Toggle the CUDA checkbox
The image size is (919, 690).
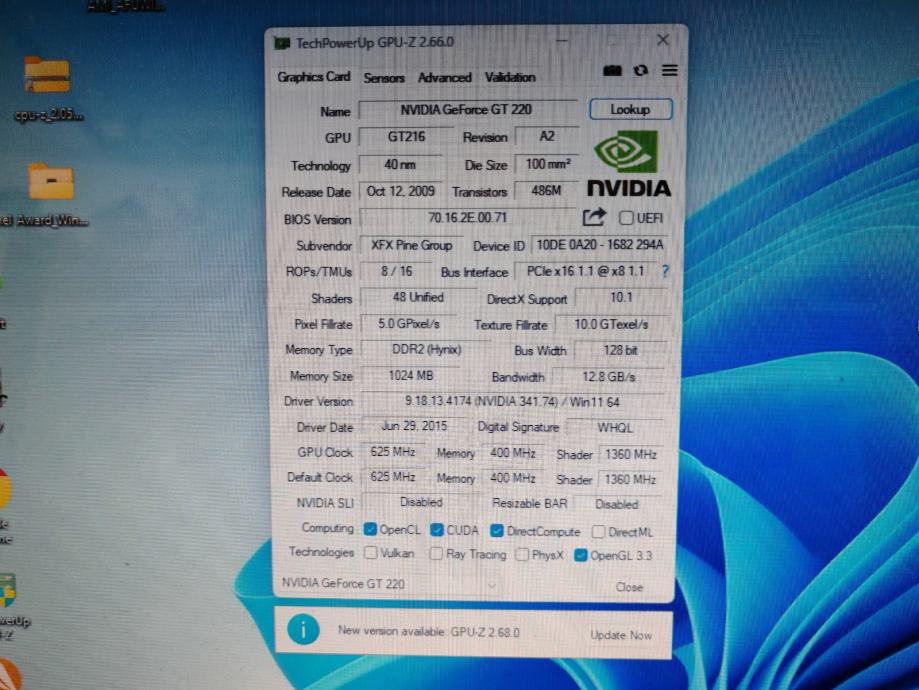[437, 530]
